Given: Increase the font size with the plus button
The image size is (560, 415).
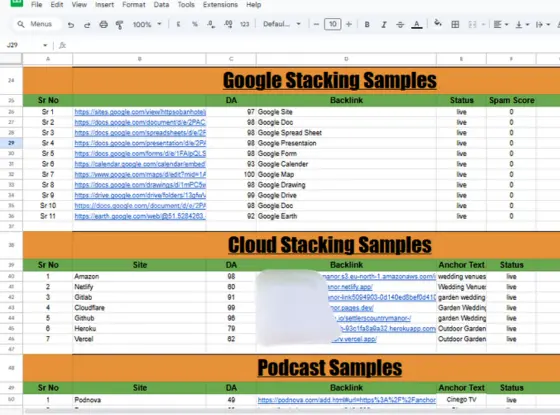Looking at the screenshot, I should point(349,24).
